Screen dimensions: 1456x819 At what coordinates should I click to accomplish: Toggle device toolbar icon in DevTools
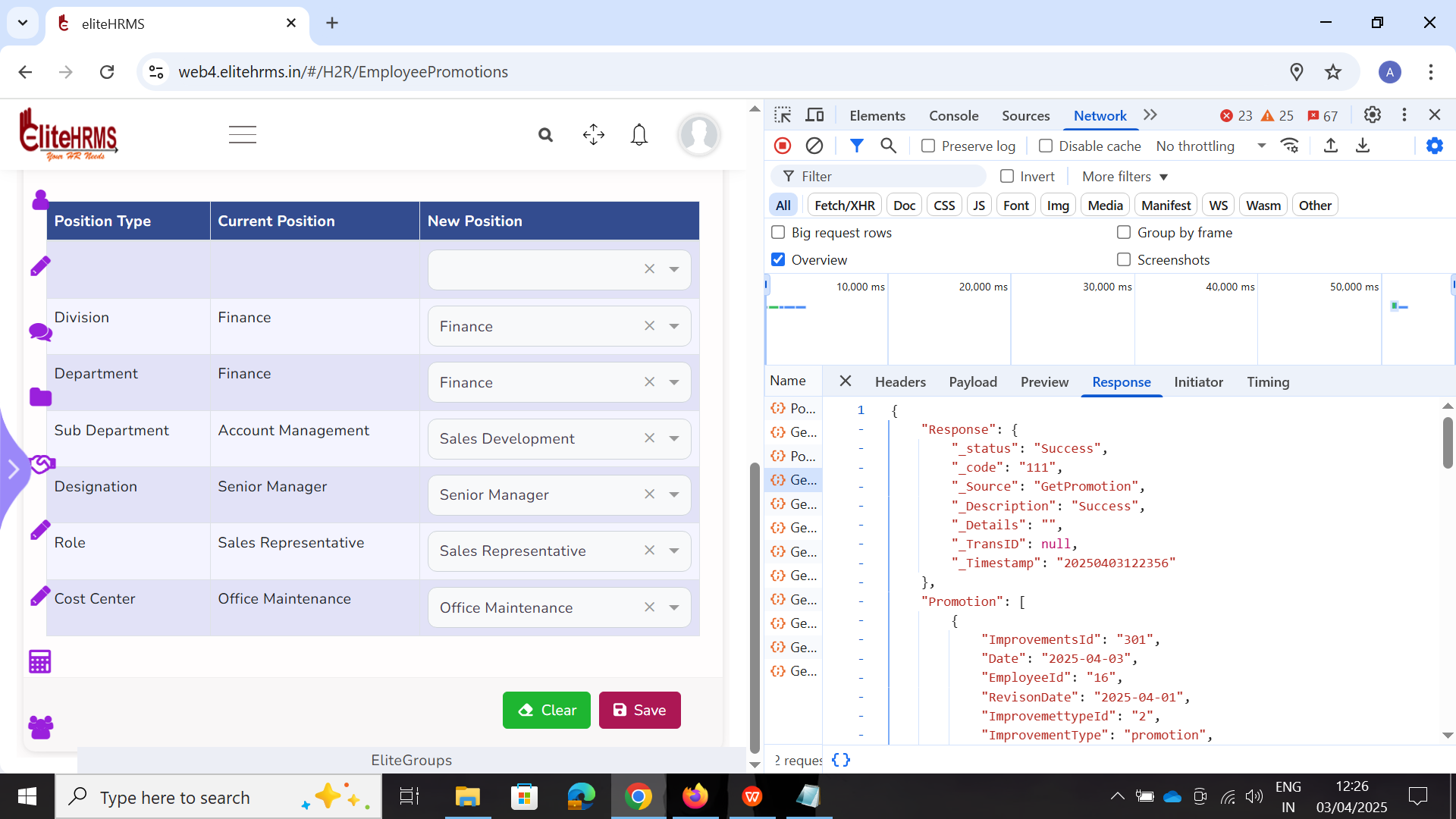[814, 115]
